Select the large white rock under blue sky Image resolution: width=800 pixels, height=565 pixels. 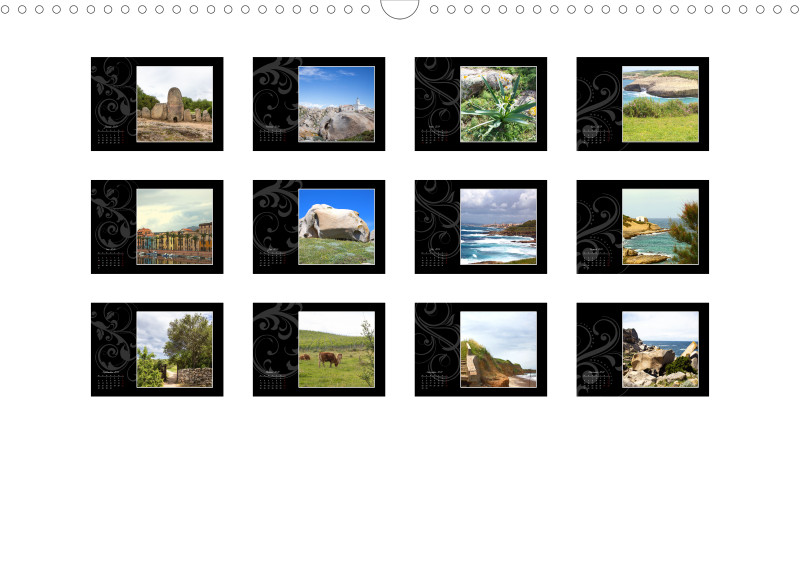[x=336, y=227]
